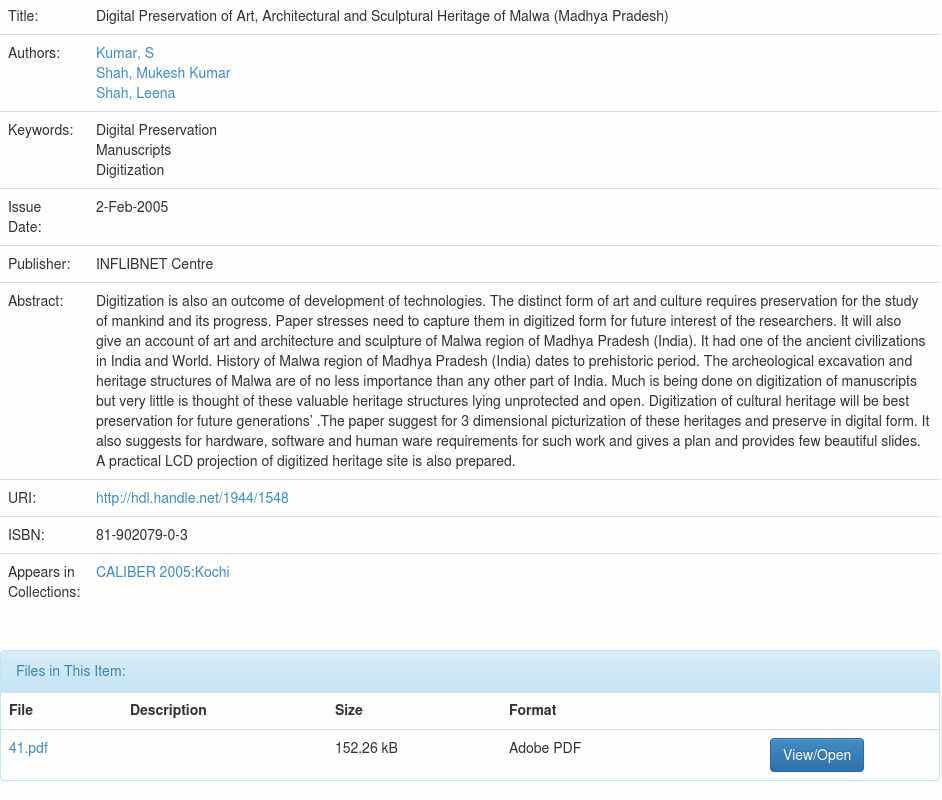
Task: Follow the hdl.handle.net URI link
Action: [x=192, y=498]
